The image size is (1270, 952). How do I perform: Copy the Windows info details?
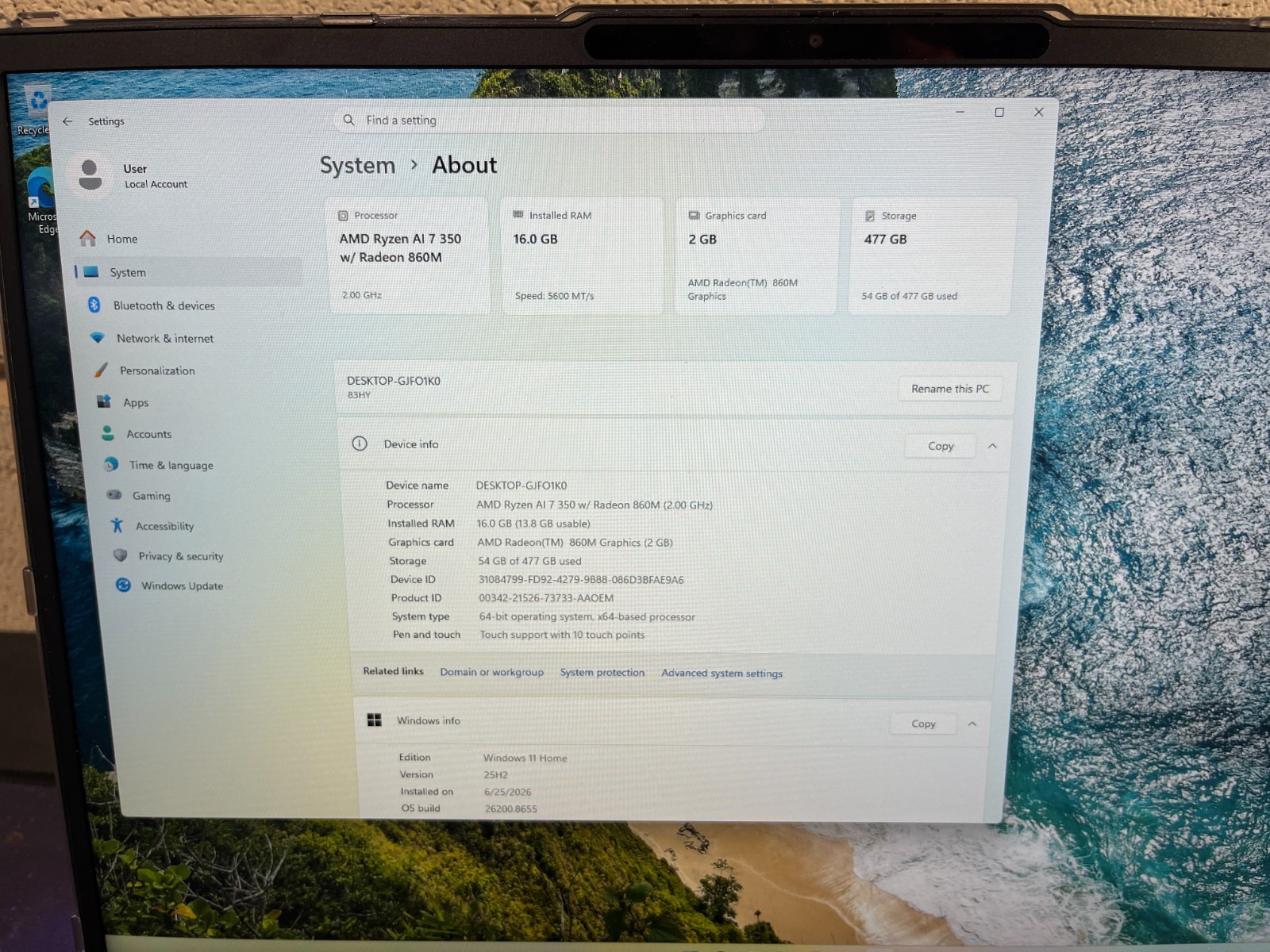[923, 724]
